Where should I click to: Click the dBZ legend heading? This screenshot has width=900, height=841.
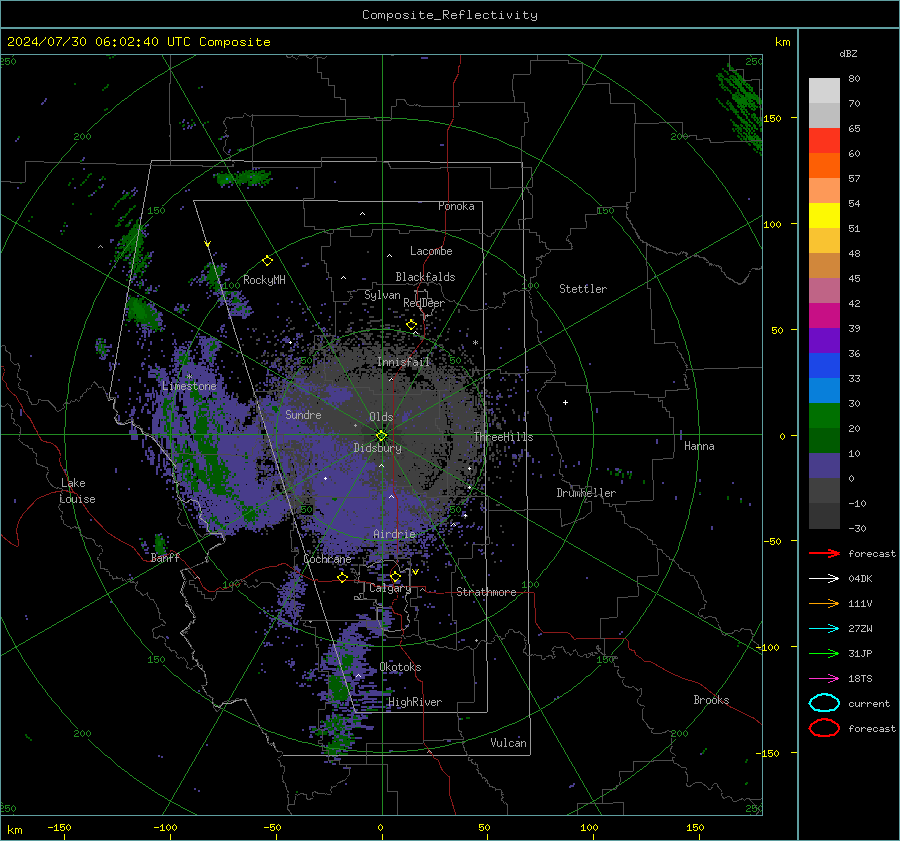point(848,53)
